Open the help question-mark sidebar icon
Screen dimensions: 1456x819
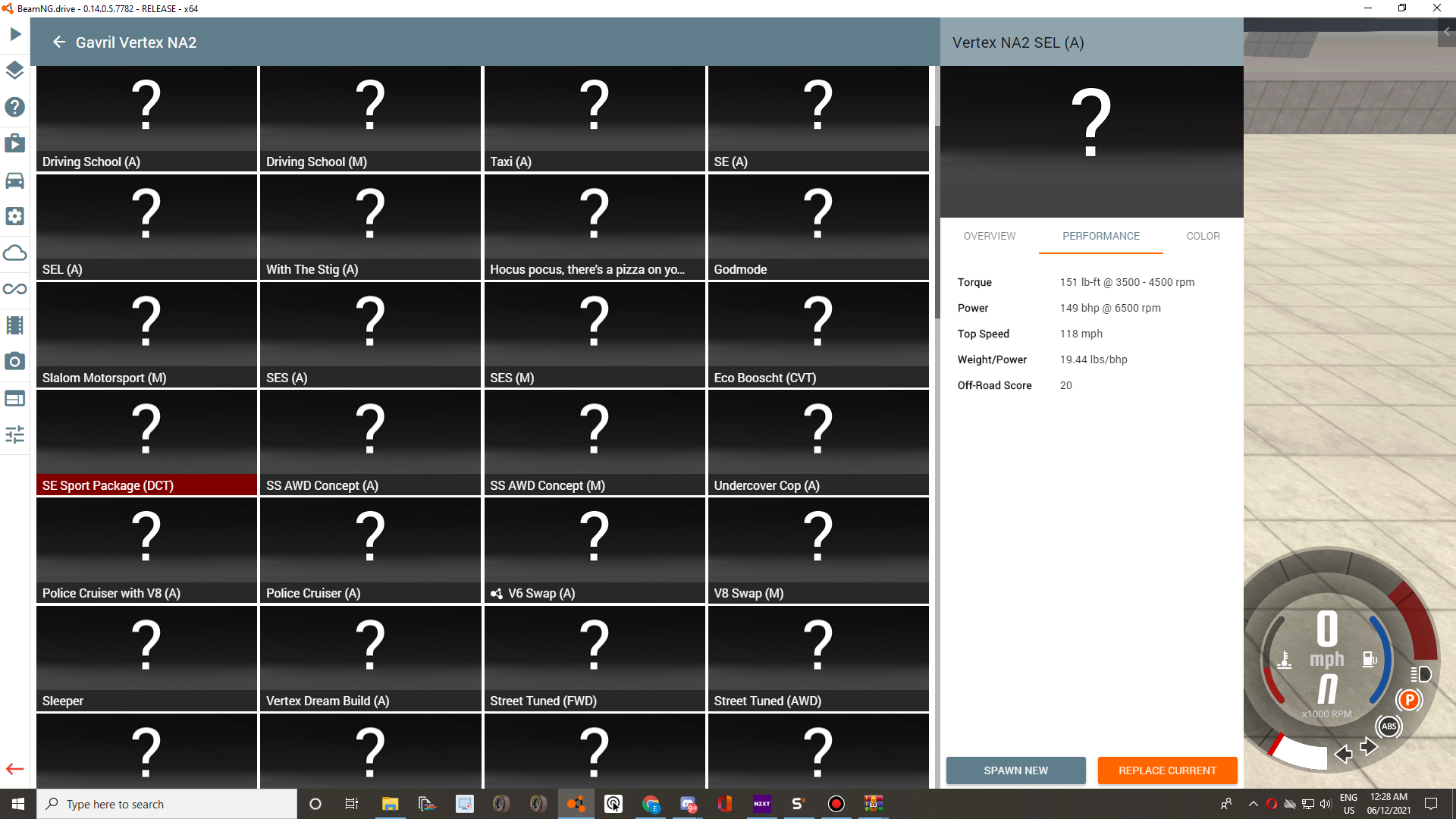pyautogui.click(x=15, y=107)
